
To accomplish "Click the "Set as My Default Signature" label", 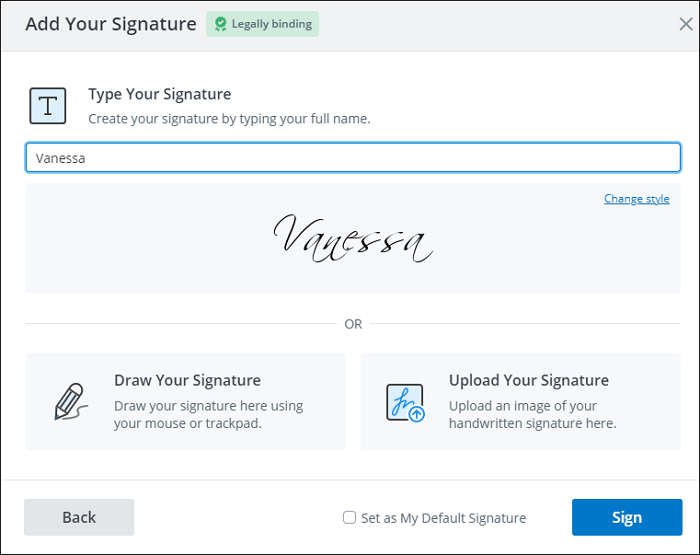I will click(443, 518).
